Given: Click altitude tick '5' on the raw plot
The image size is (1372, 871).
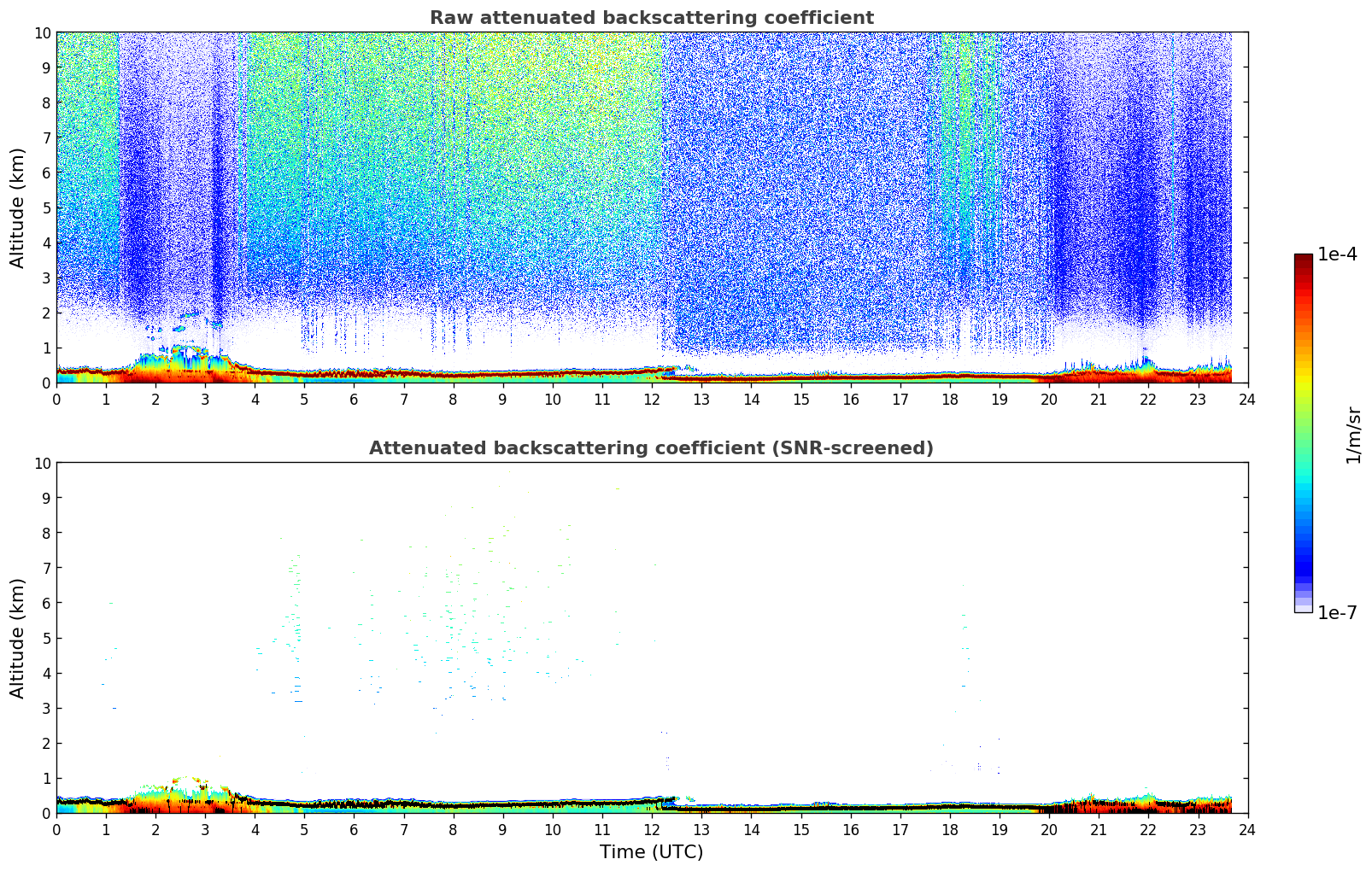Looking at the screenshot, I should tap(47, 208).
